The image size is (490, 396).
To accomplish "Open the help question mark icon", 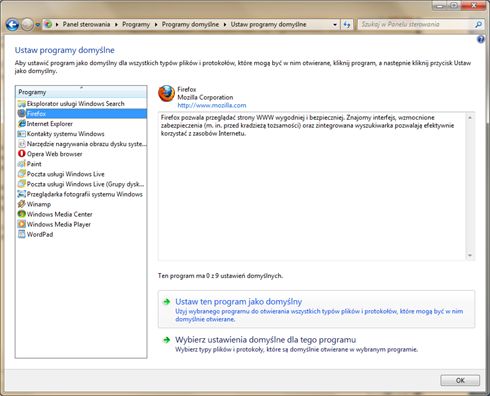I will point(480,39).
